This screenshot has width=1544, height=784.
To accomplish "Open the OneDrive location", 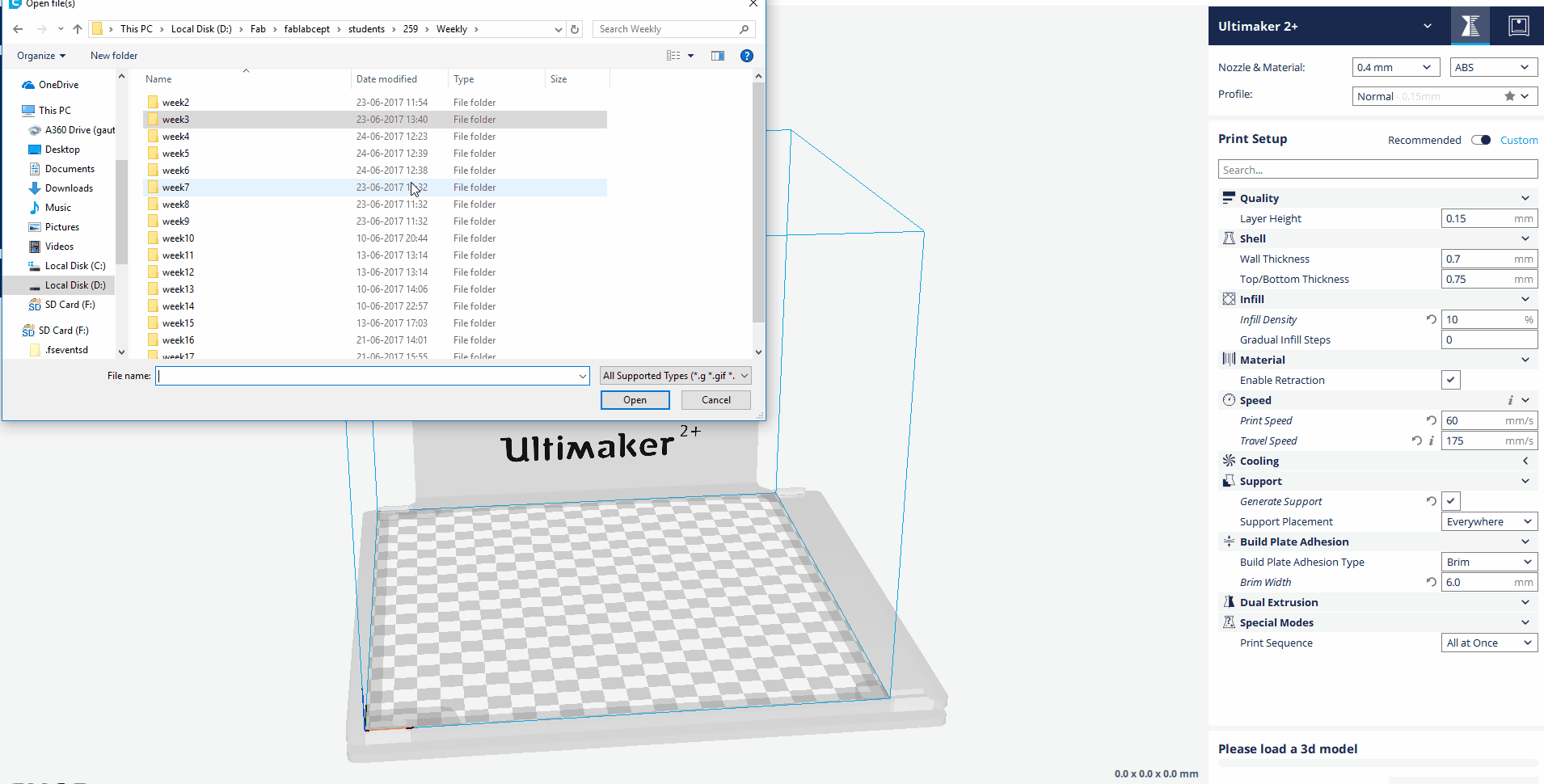I will coord(58,85).
